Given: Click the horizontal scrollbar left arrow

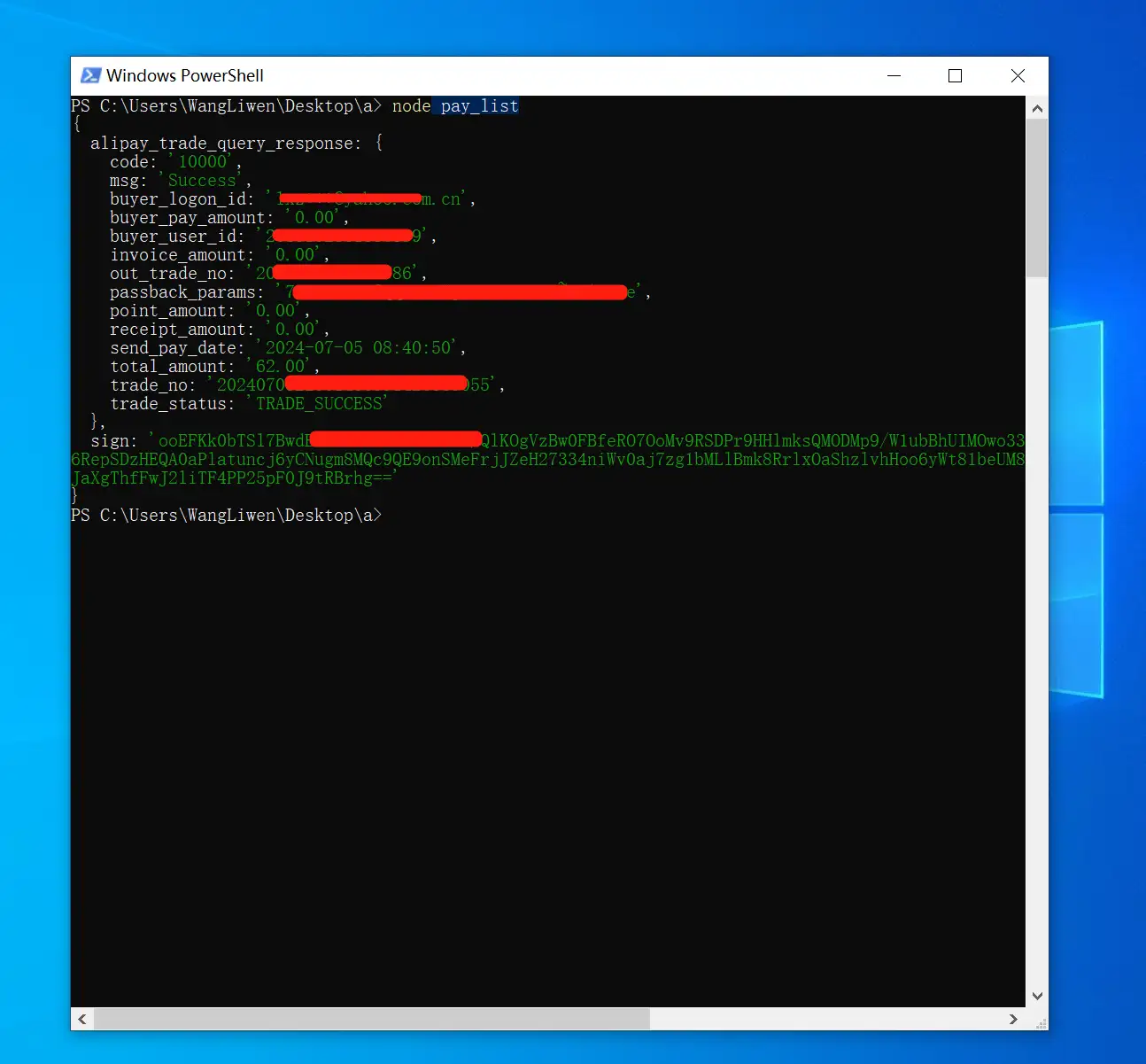Looking at the screenshot, I should pos(82,1019).
